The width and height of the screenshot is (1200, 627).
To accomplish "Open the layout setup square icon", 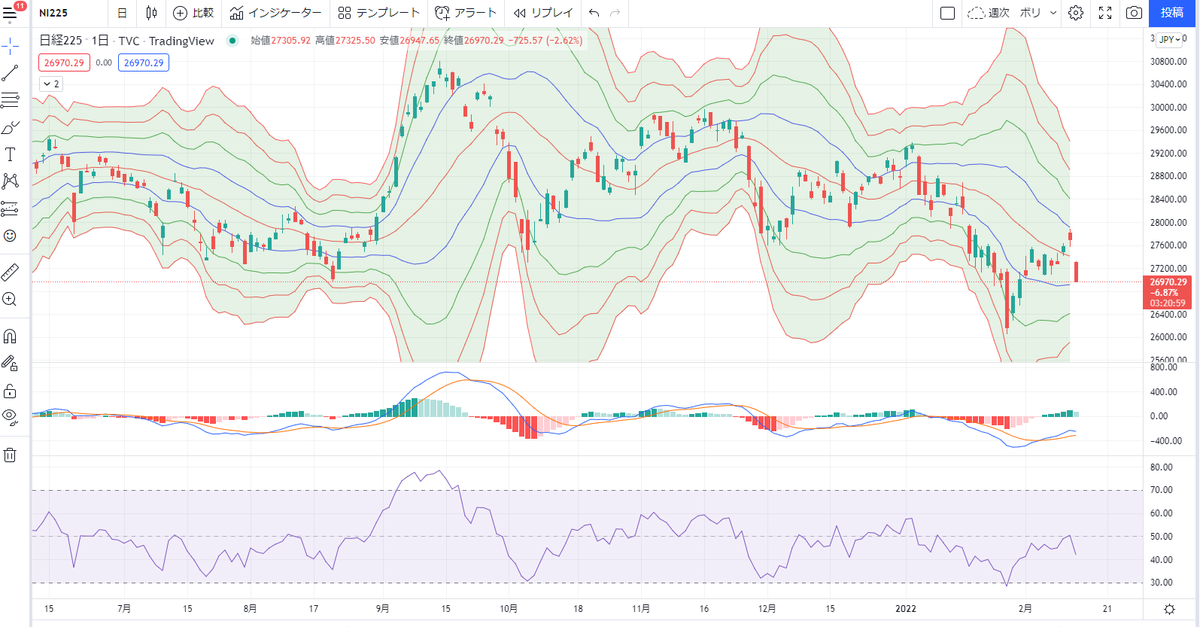I will 948,13.
